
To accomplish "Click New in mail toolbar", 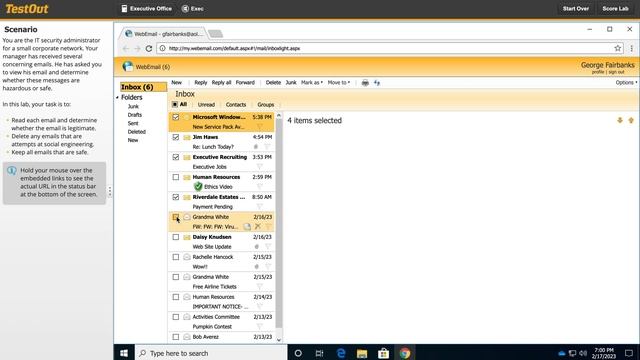I will [176, 82].
